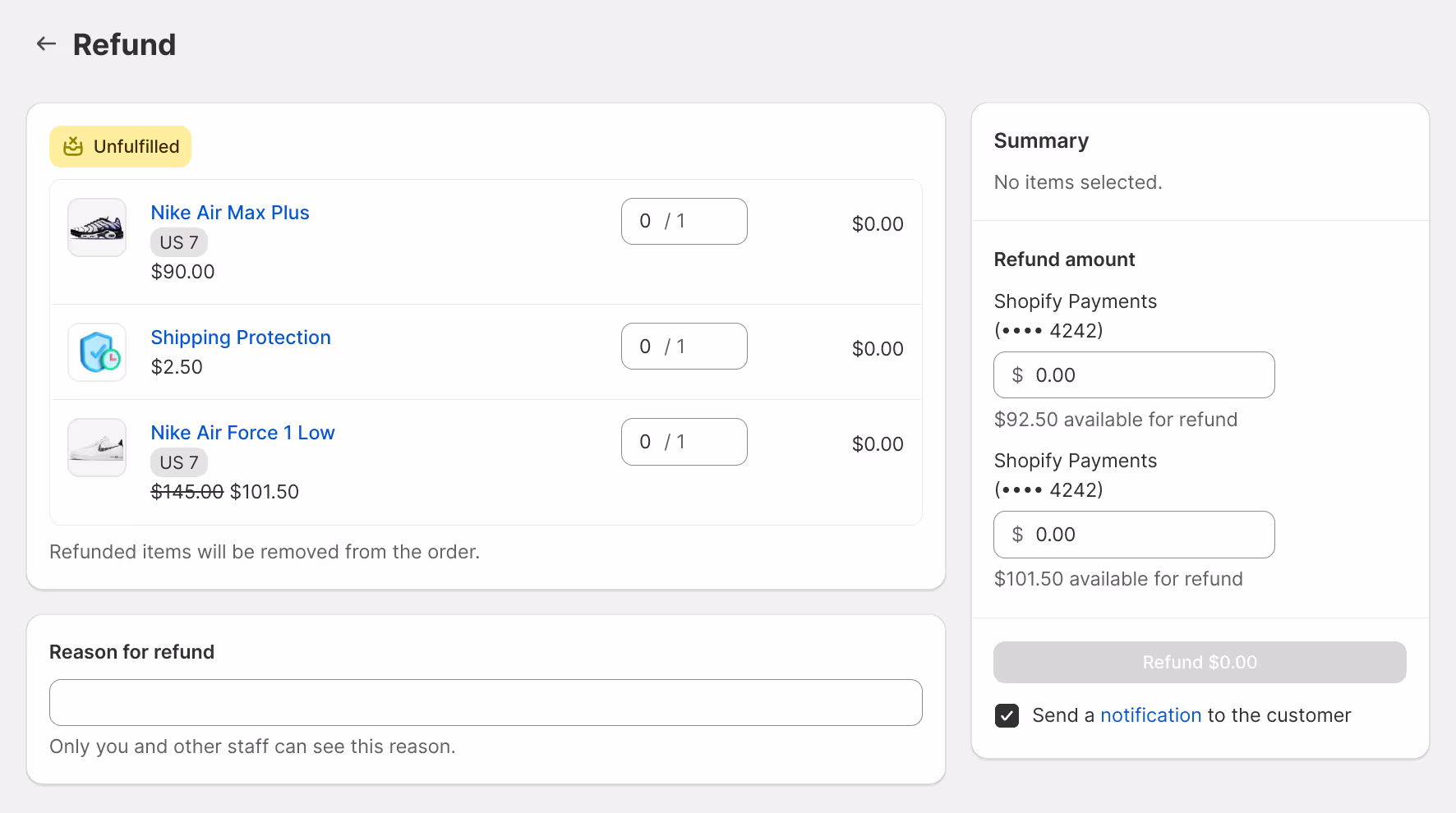Click the Unfulfilled badge icon
Image resolution: width=1456 pixels, height=813 pixels.
click(x=73, y=146)
